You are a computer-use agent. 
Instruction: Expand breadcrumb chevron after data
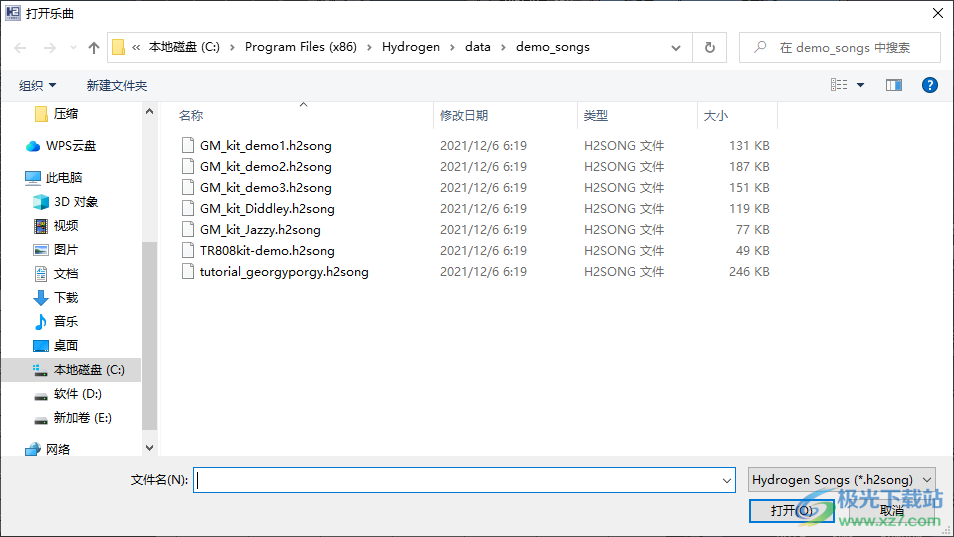[503, 47]
